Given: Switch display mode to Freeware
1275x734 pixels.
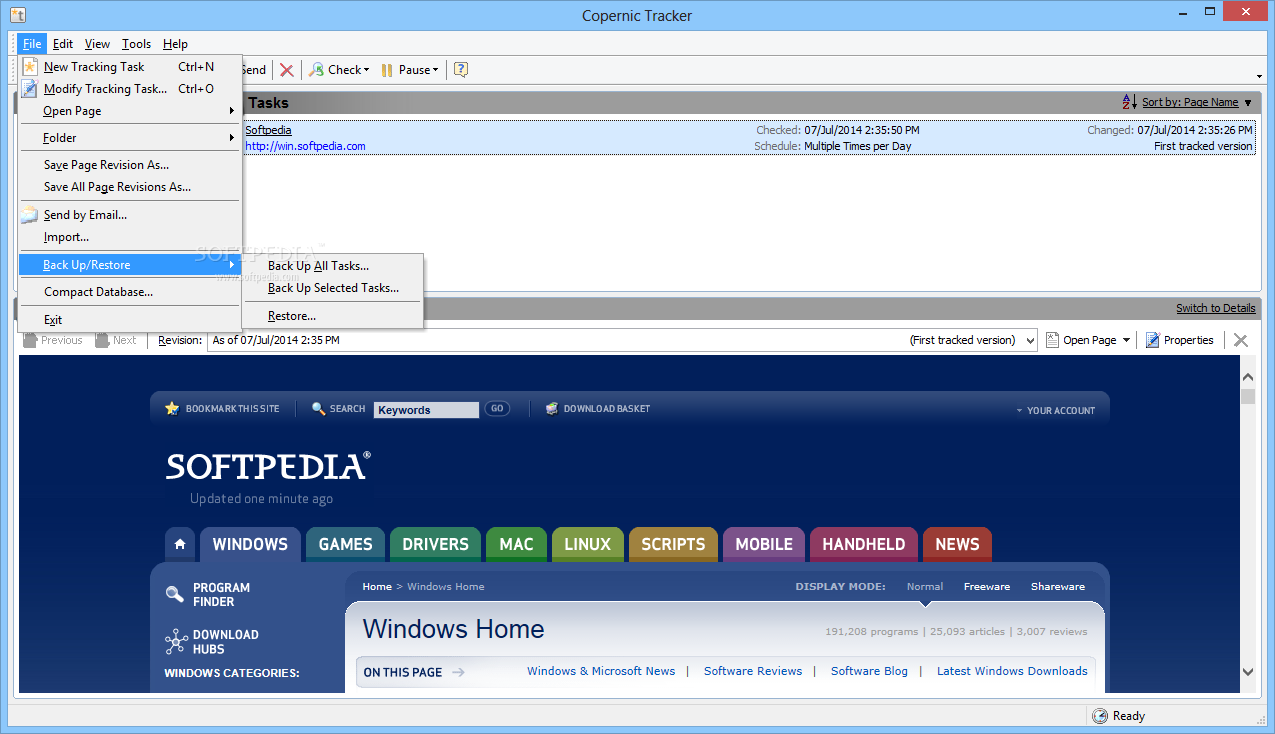Looking at the screenshot, I should tap(987, 587).
